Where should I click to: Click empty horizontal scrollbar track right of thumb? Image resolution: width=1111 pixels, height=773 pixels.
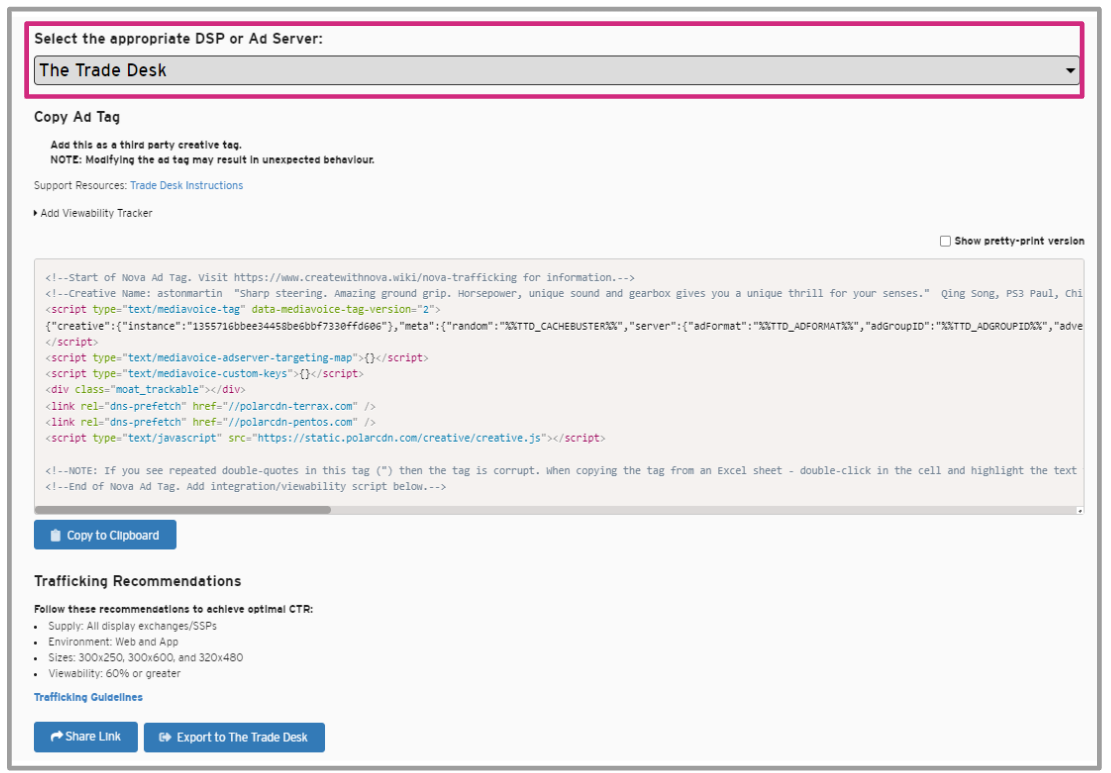pos(700,509)
